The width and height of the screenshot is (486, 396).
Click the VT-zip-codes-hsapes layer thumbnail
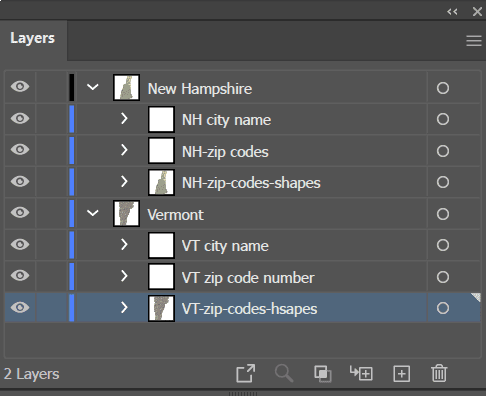161,308
